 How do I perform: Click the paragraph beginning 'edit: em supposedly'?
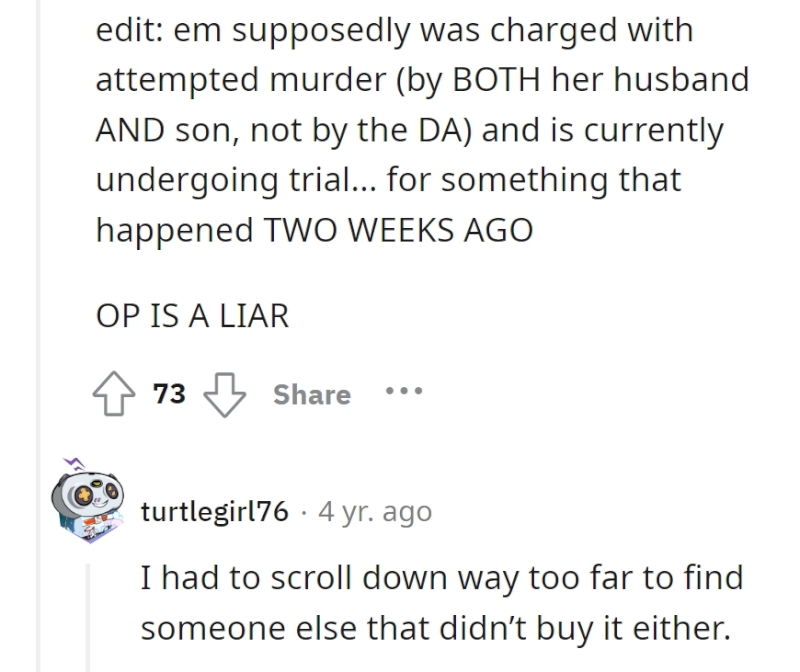pyautogui.click(x=422, y=130)
